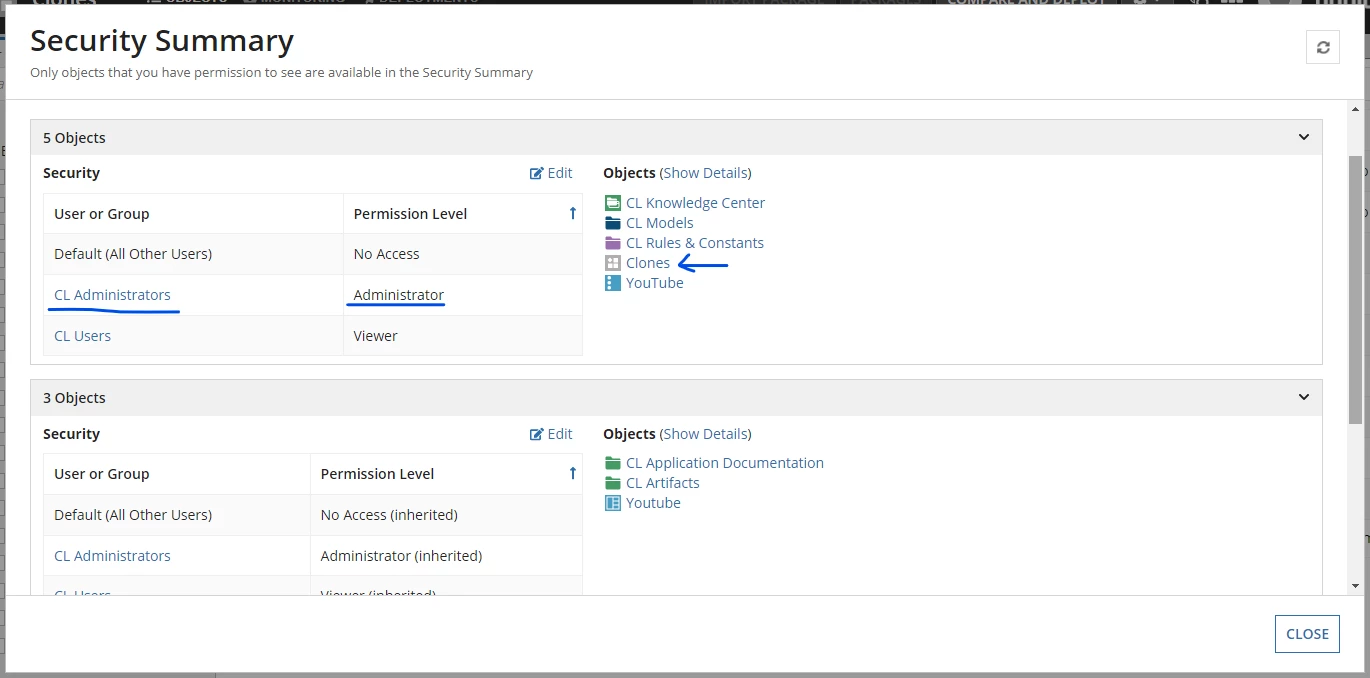Click the 5 Objects header label
Viewport: 1370px width, 678px height.
(74, 138)
